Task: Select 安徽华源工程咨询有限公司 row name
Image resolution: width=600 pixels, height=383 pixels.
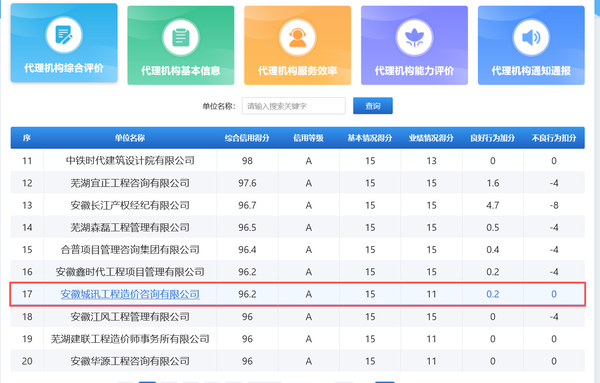Action: (130, 361)
